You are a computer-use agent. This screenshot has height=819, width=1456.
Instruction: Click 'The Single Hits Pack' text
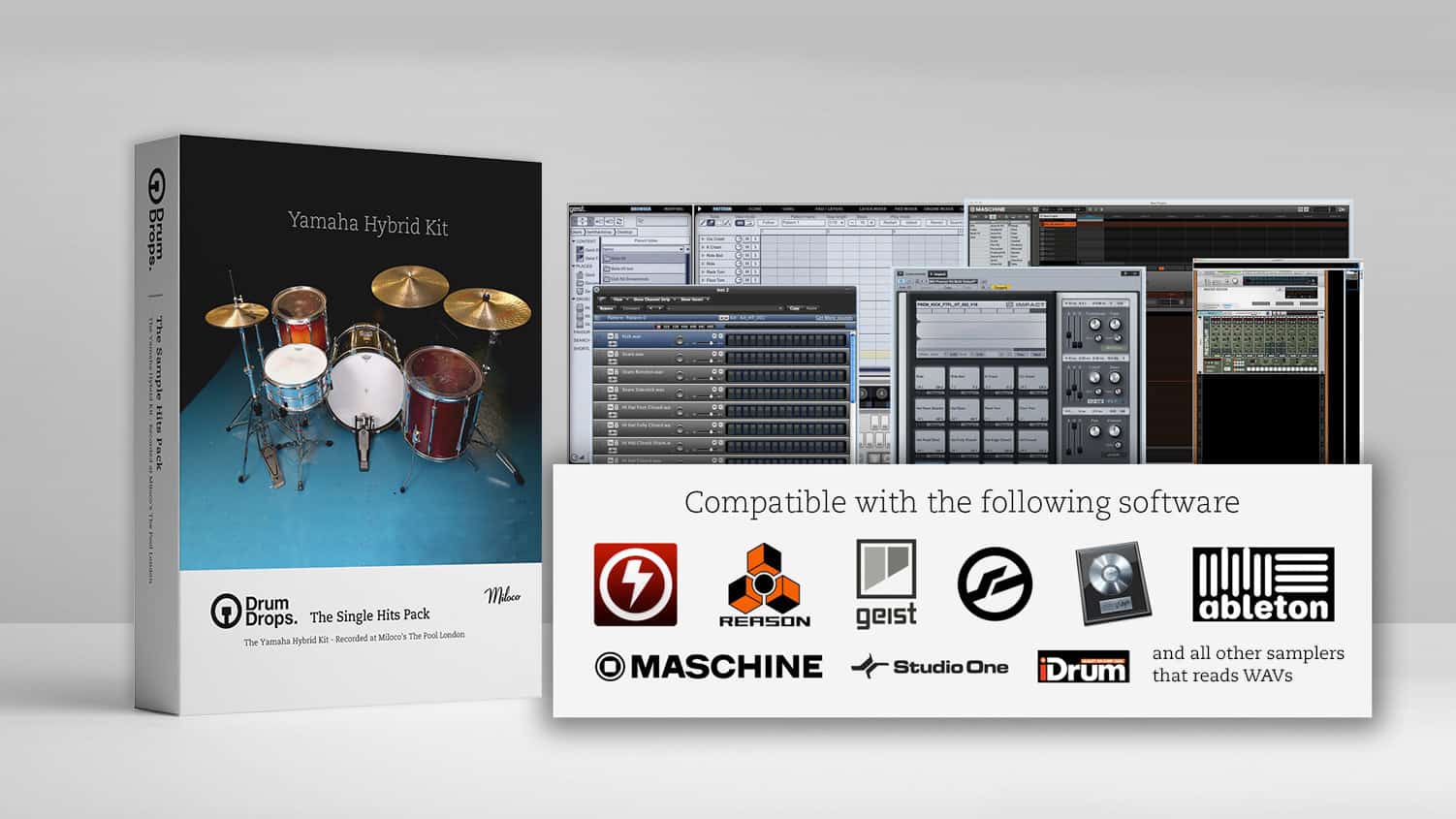pyautogui.click(x=369, y=615)
